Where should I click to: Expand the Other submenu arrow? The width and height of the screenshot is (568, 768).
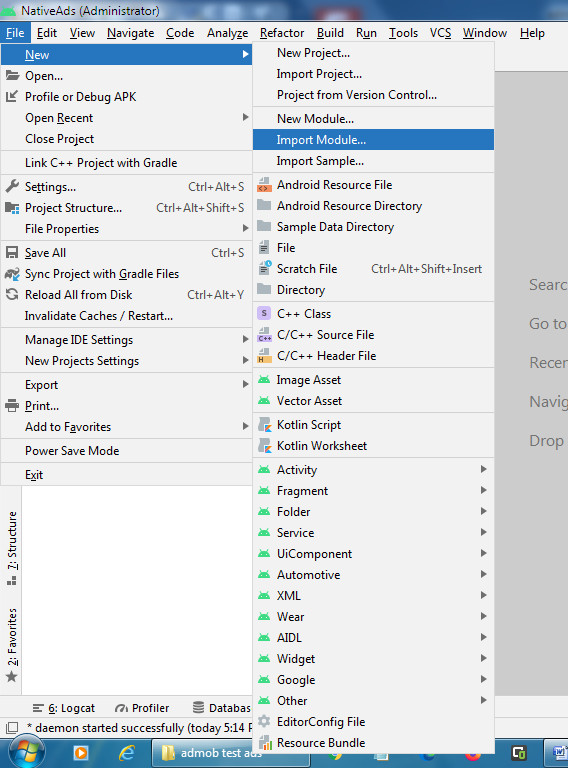(484, 700)
